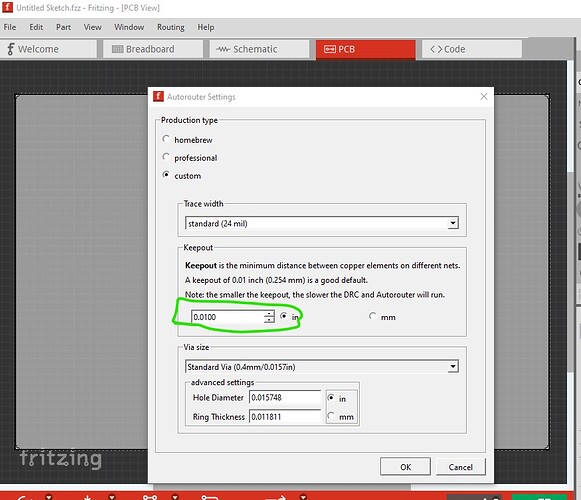Open the Window menu
This screenshot has height=500, width=581.
(129, 27)
